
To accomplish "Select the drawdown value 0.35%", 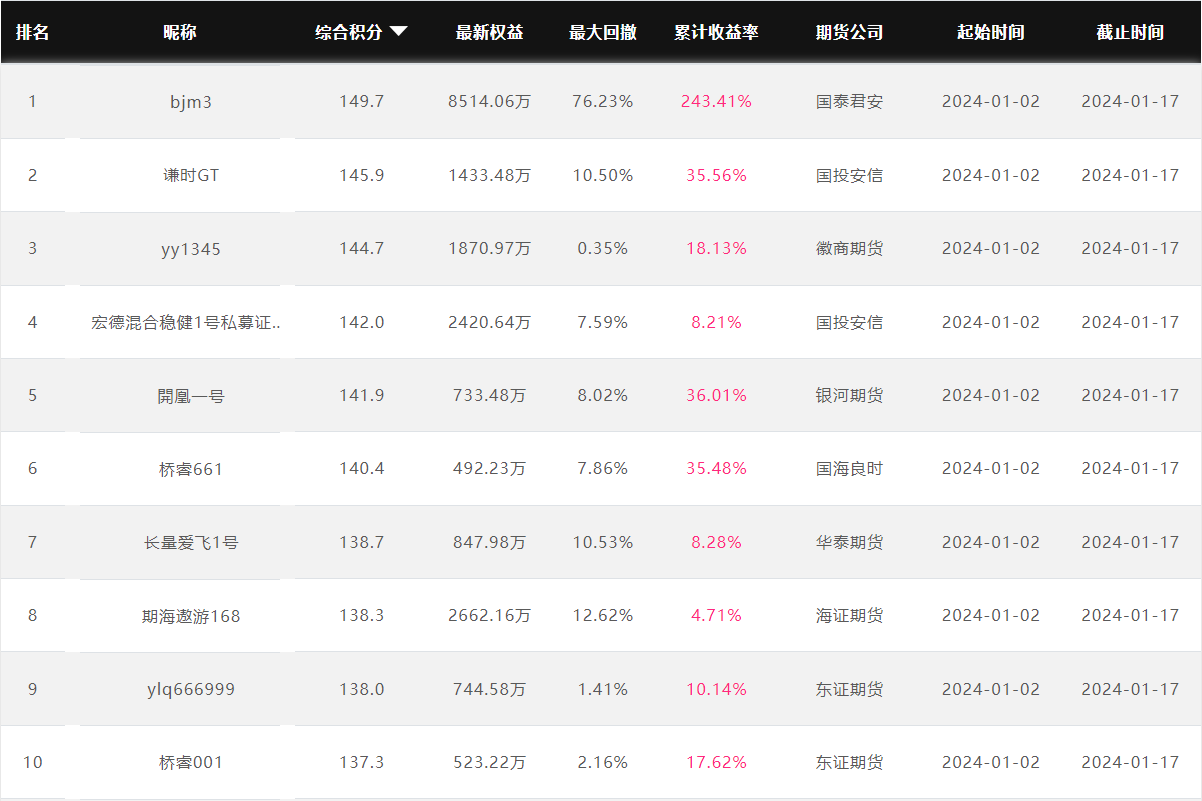I will pos(603,249).
